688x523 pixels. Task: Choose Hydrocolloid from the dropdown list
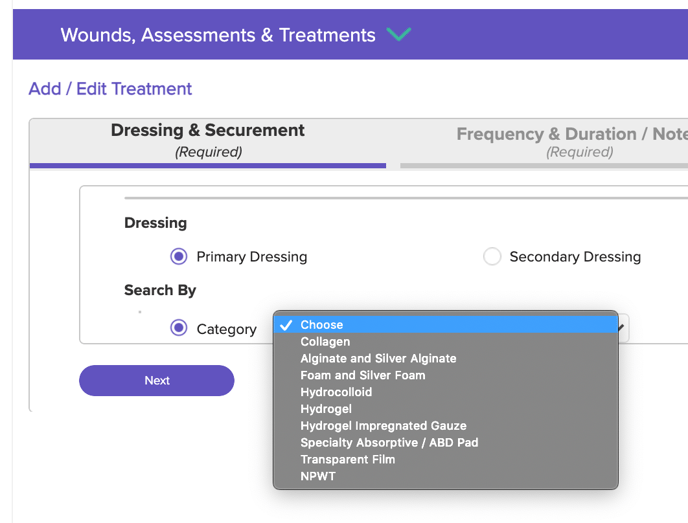336,393
